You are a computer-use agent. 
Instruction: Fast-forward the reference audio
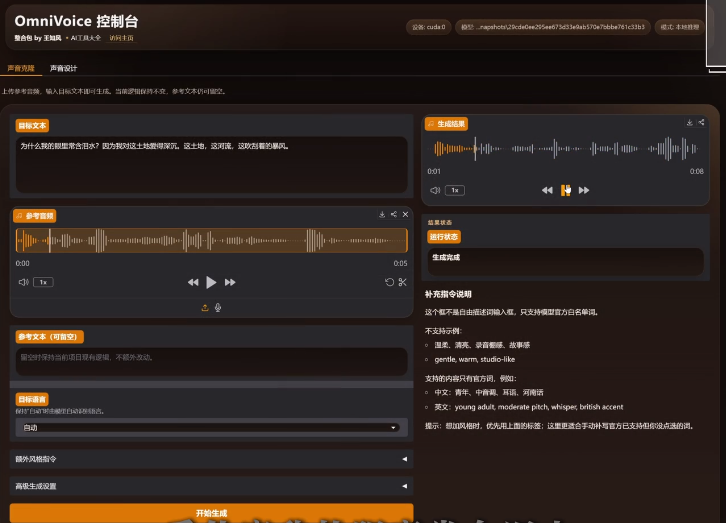pyautogui.click(x=230, y=282)
